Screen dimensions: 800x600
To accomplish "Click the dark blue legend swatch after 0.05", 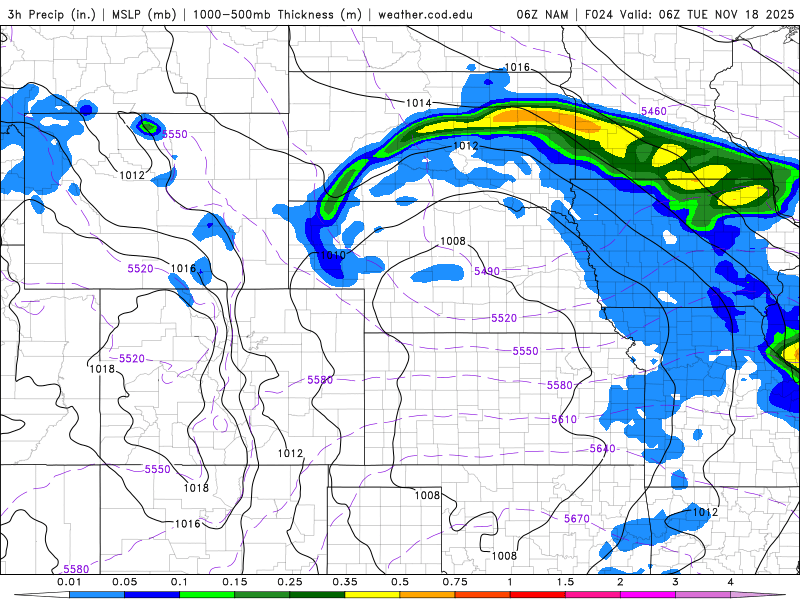I will click(152, 595).
